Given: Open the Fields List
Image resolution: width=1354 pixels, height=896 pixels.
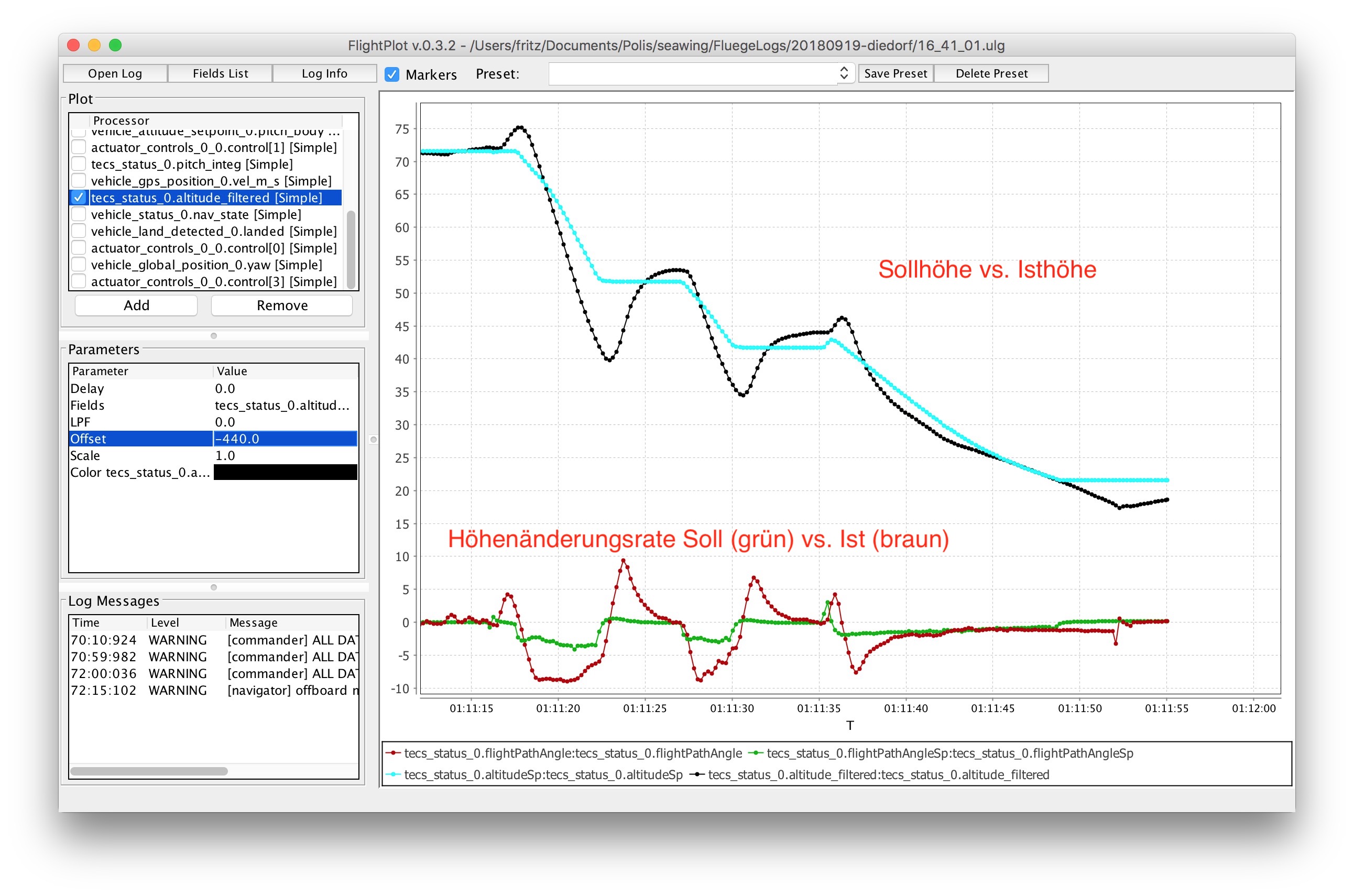Looking at the screenshot, I should coord(220,73).
